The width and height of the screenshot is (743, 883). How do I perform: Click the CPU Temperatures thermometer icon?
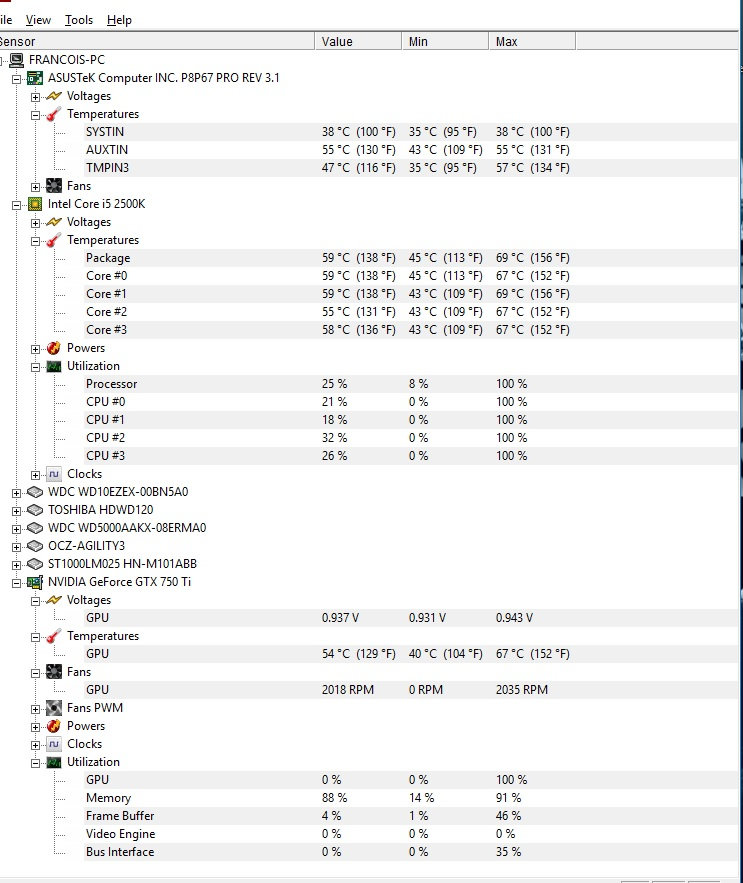(53, 240)
